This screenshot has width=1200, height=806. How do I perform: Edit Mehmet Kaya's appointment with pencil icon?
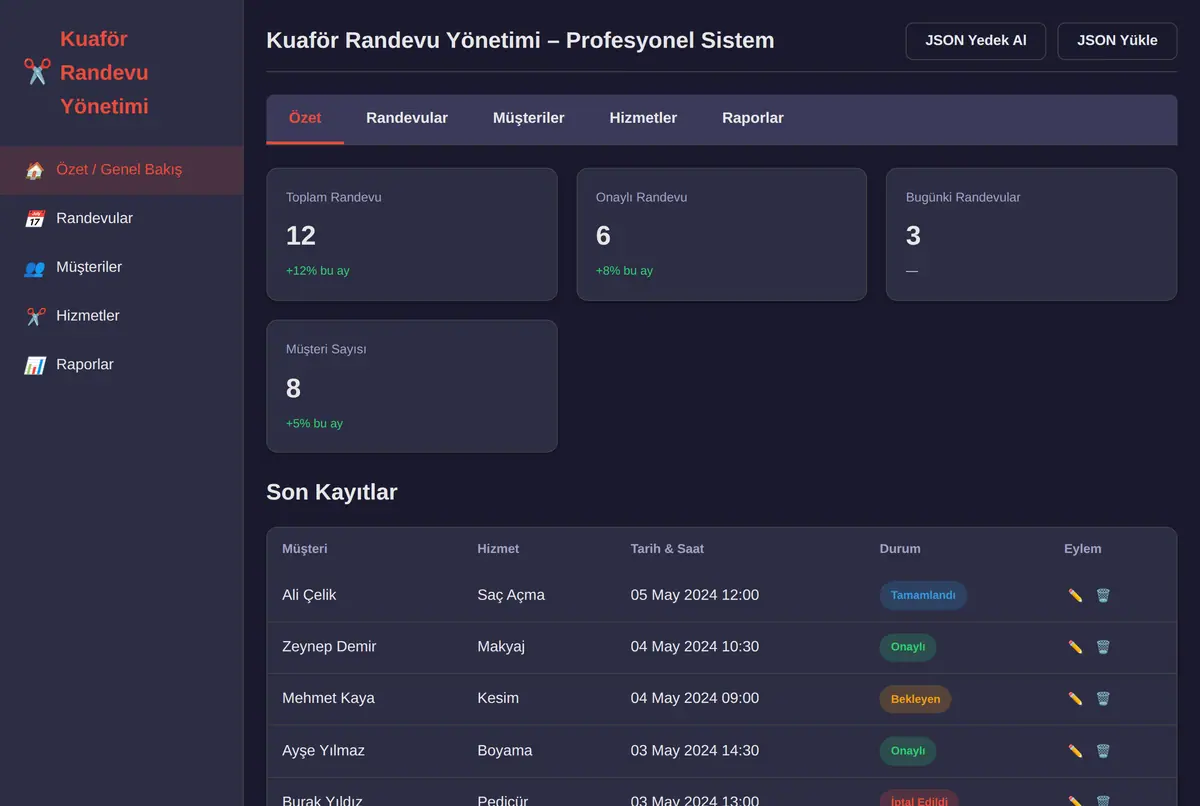[1075, 698]
